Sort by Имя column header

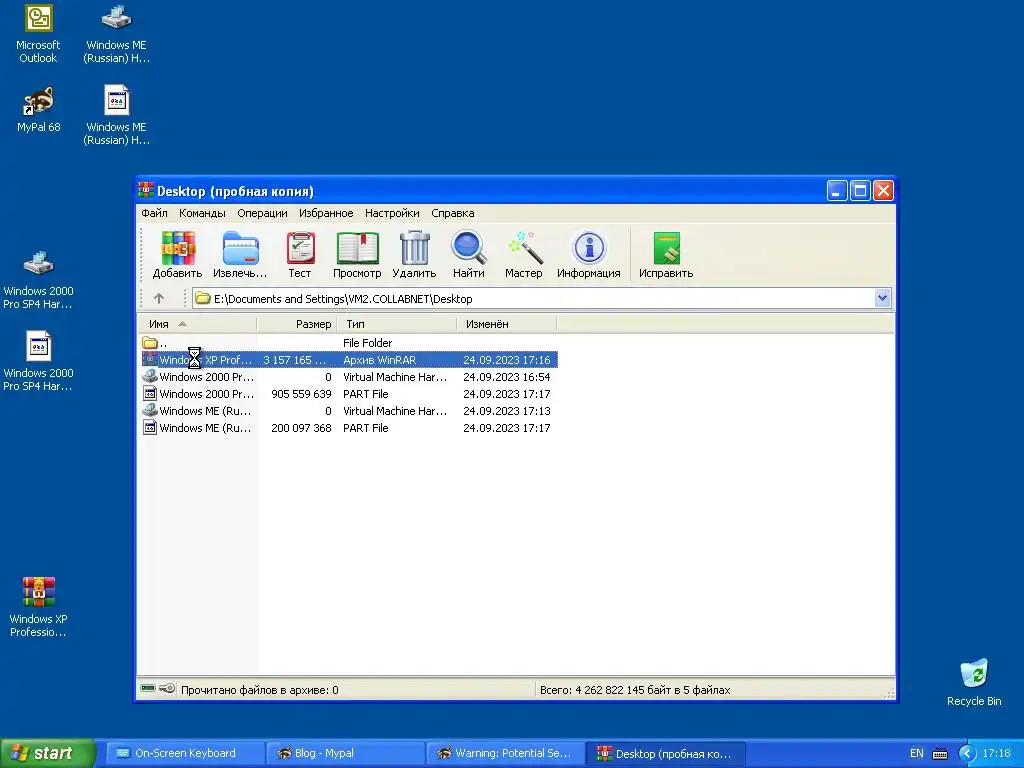[197, 324]
